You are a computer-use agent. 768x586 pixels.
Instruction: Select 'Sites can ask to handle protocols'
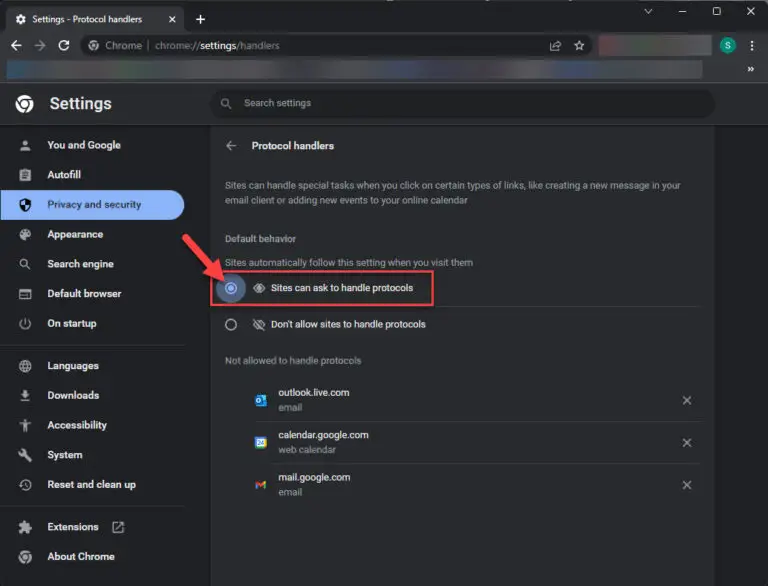231,288
